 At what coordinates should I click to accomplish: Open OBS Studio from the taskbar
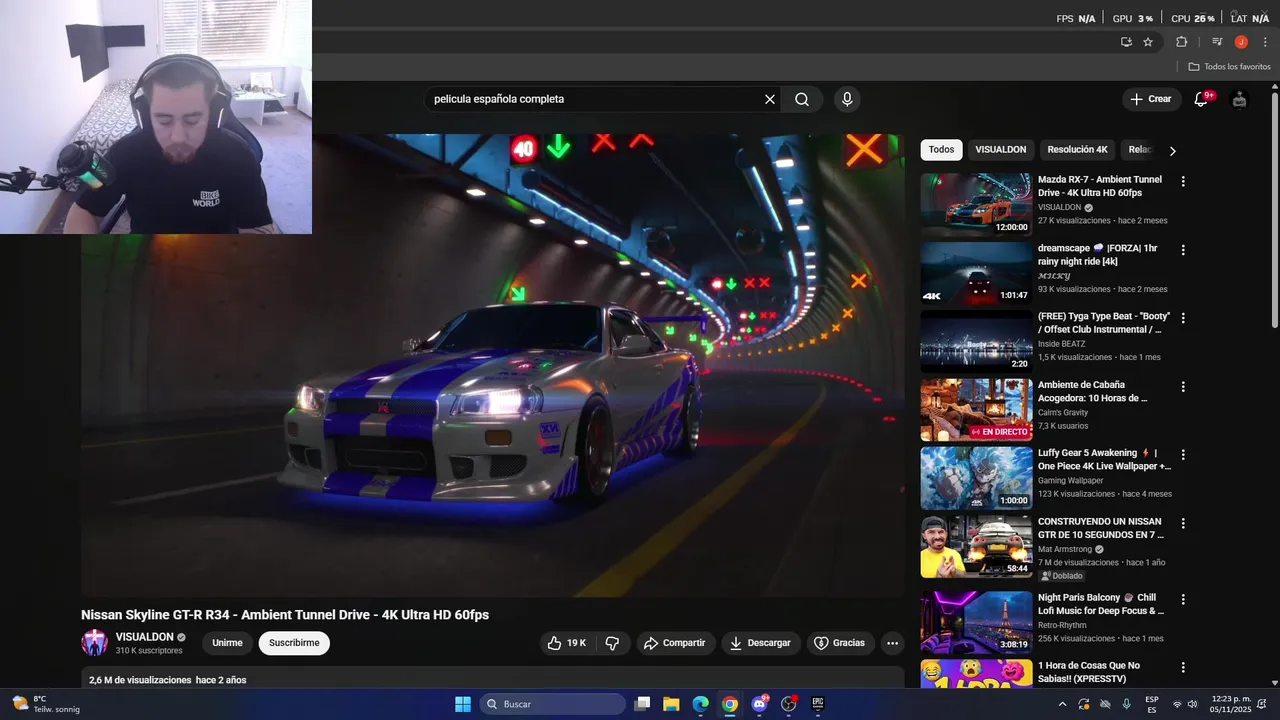788,704
